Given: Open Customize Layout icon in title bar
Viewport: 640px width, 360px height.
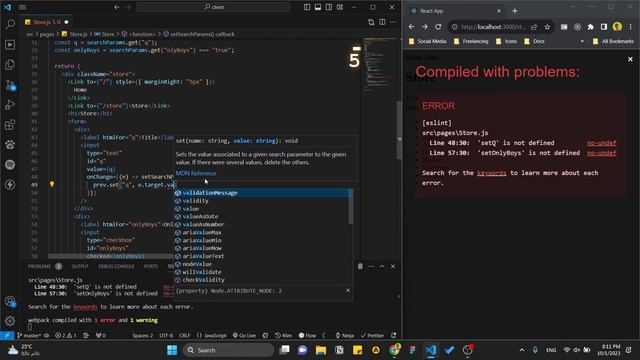Looking at the screenshot, I should pos(340,7).
